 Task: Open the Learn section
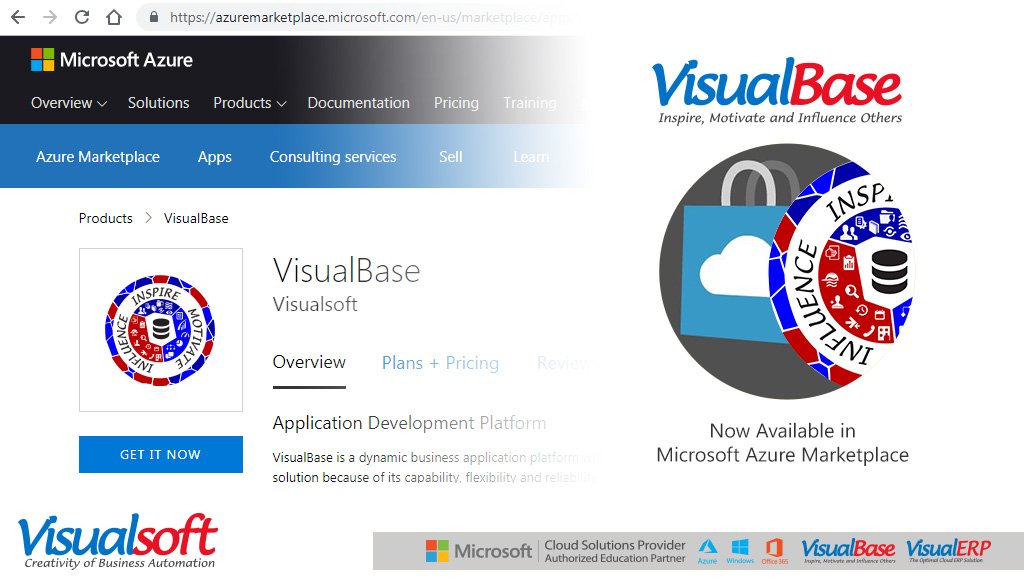531,157
